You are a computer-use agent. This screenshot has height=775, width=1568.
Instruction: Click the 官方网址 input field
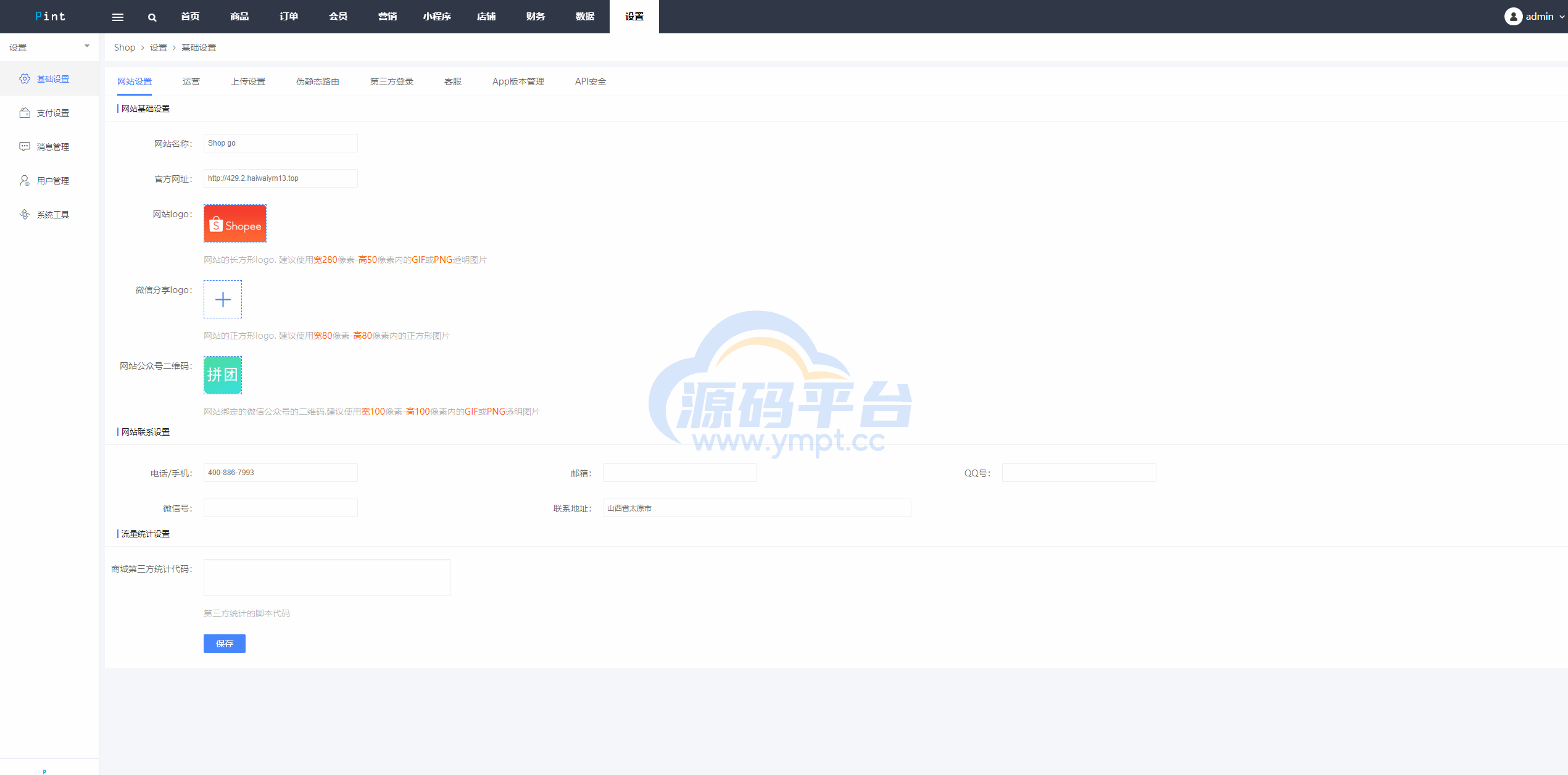(281, 178)
